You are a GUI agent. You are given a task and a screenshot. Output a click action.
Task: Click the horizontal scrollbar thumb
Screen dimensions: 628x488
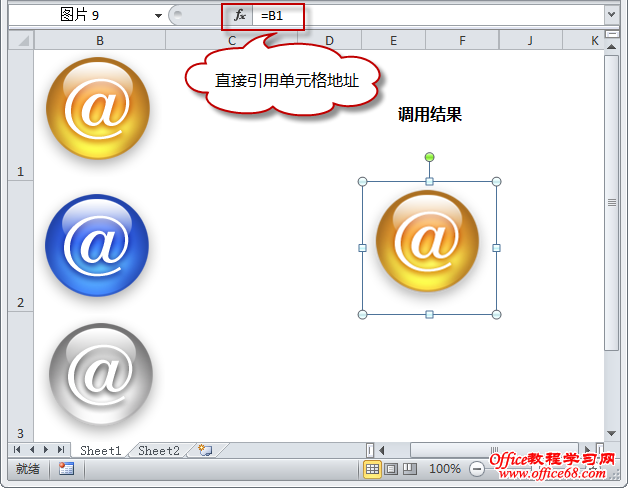coord(494,450)
